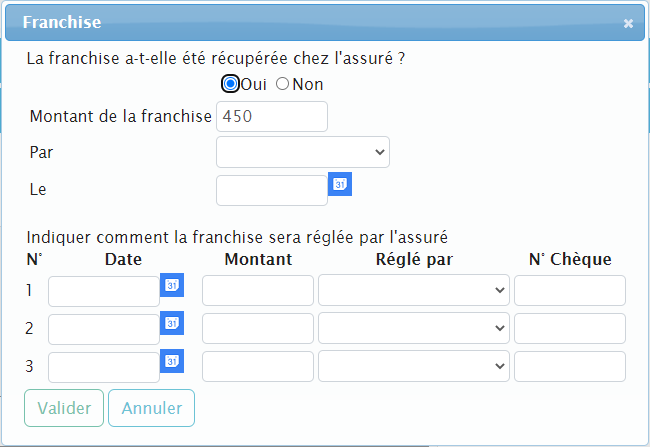Viewport: 650px width, 447px height.
Task: Close the Franchise dialog with X
Action: click(x=628, y=23)
